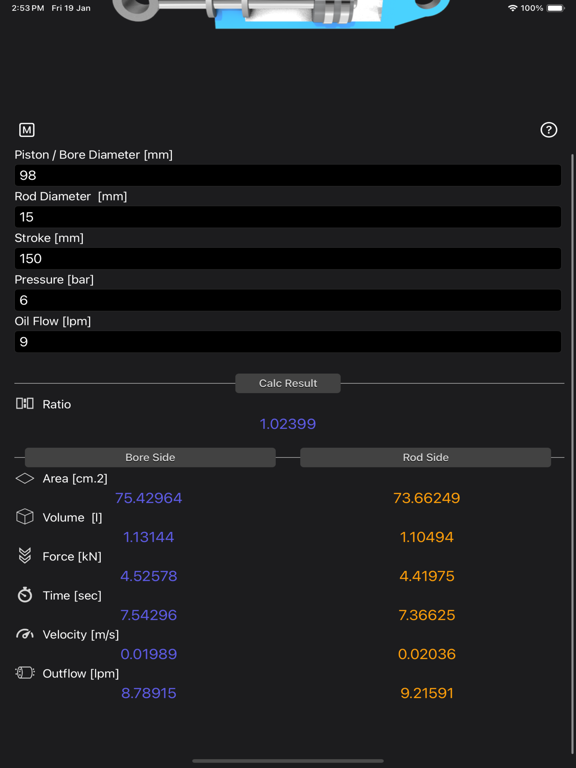Viewport: 576px width, 768px height.
Task: Click the Piston / Bore Diameter field
Action: [288, 175]
